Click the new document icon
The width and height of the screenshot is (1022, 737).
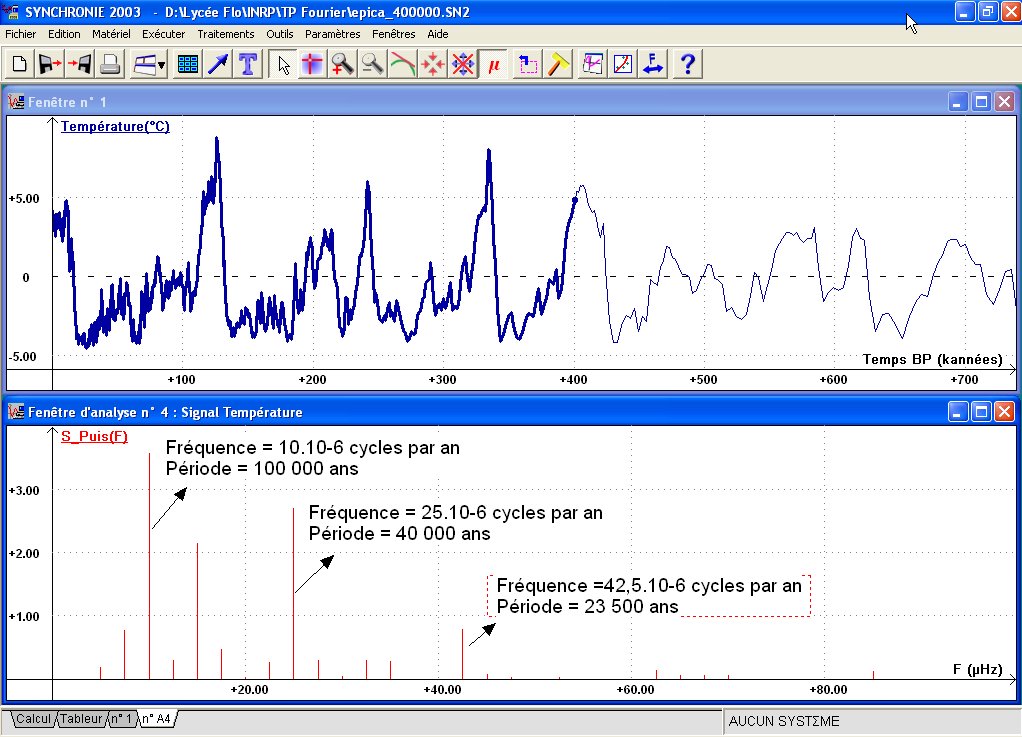(19, 65)
